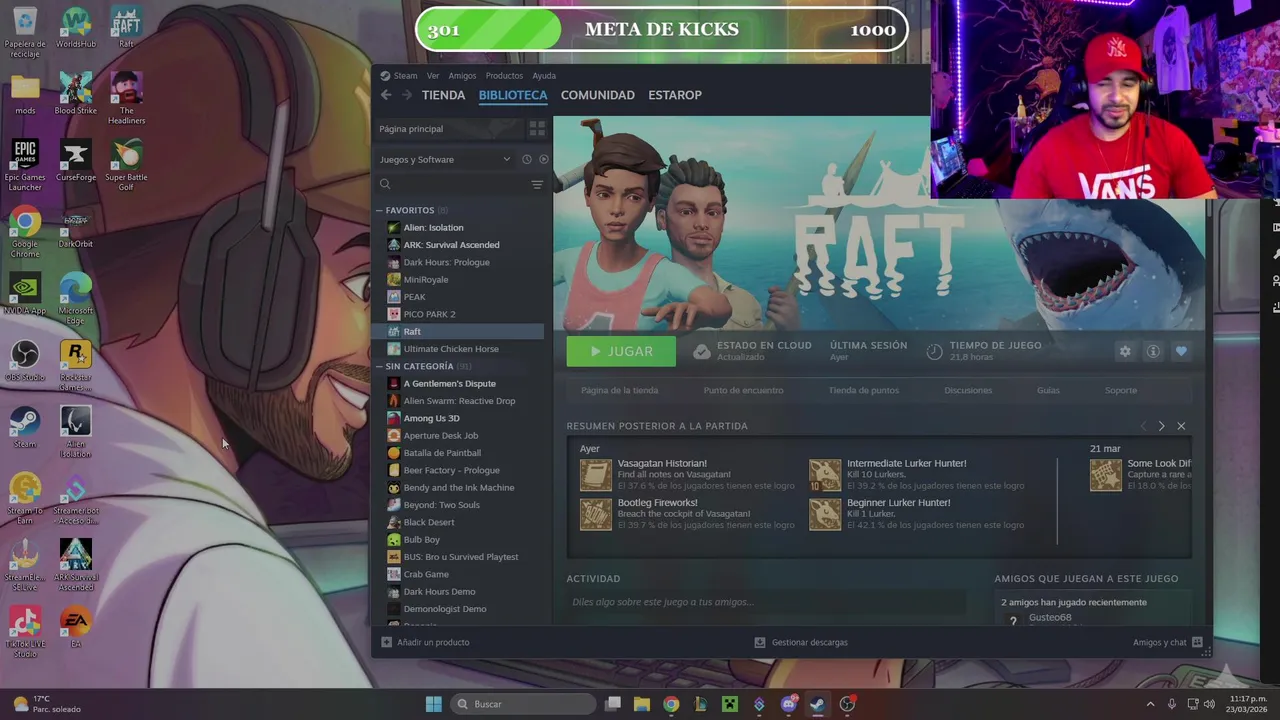Switch to the TIENDA tab
The height and width of the screenshot is (720, 1280).
443,95
